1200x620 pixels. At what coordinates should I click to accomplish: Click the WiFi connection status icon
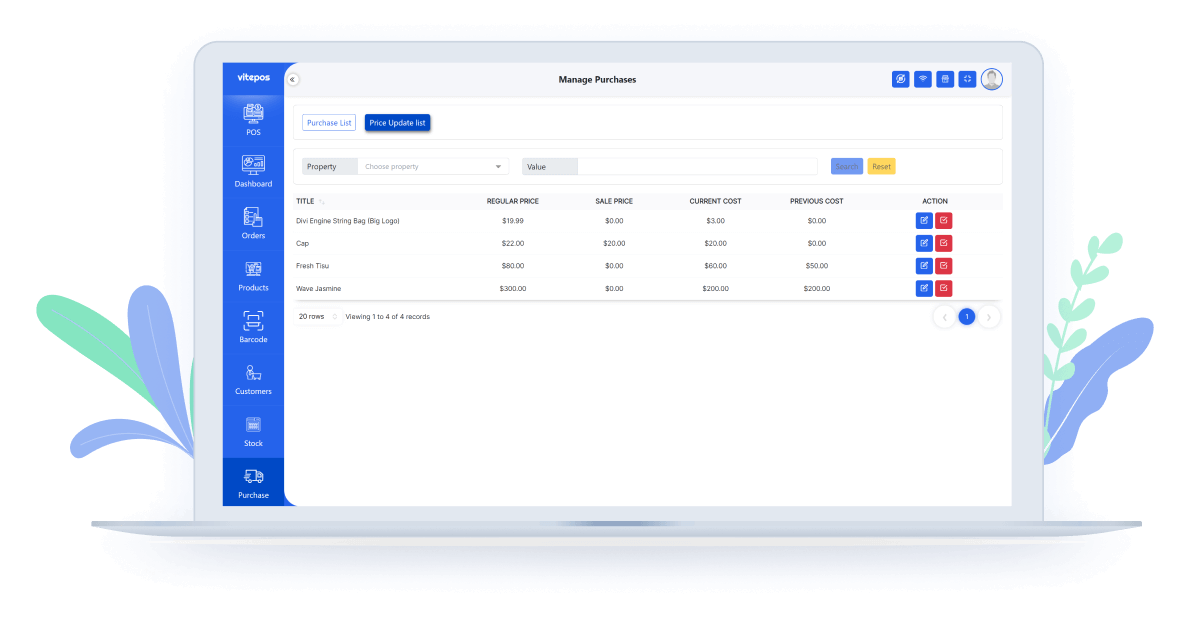pos(923,79)
